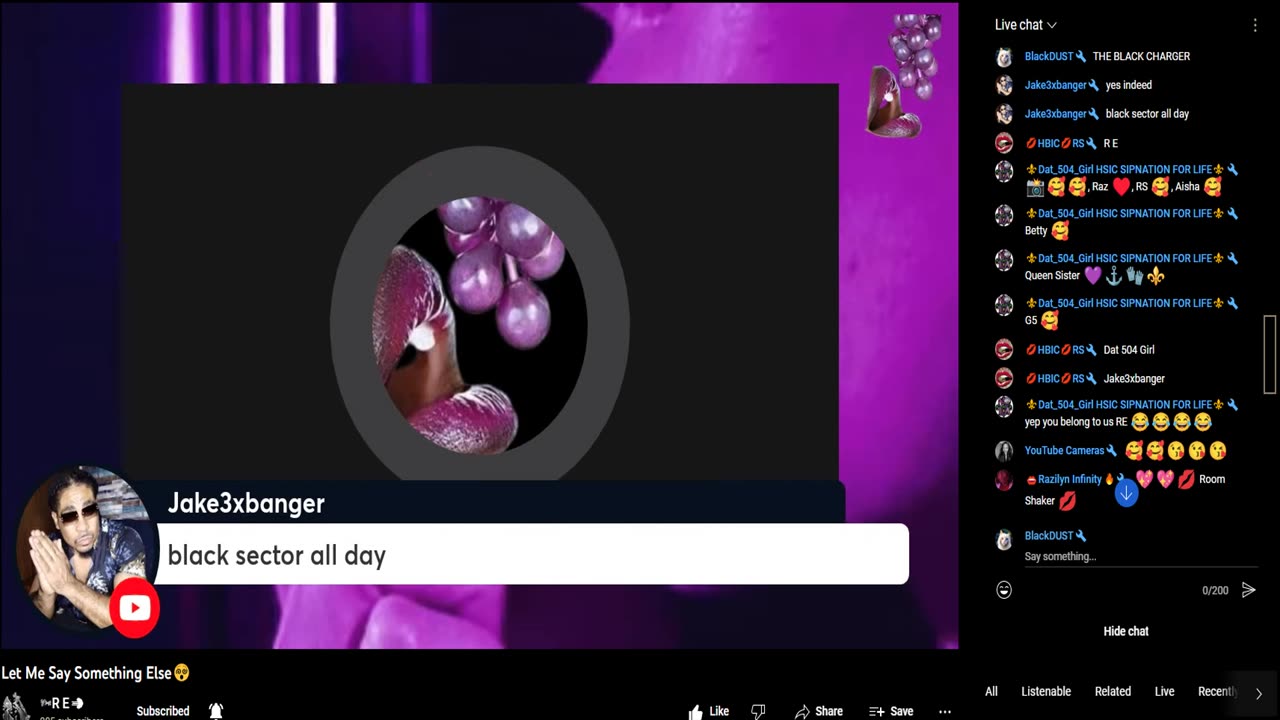
Task: Click the blue scroll-to-latest arrow button
Action: 1126,493
